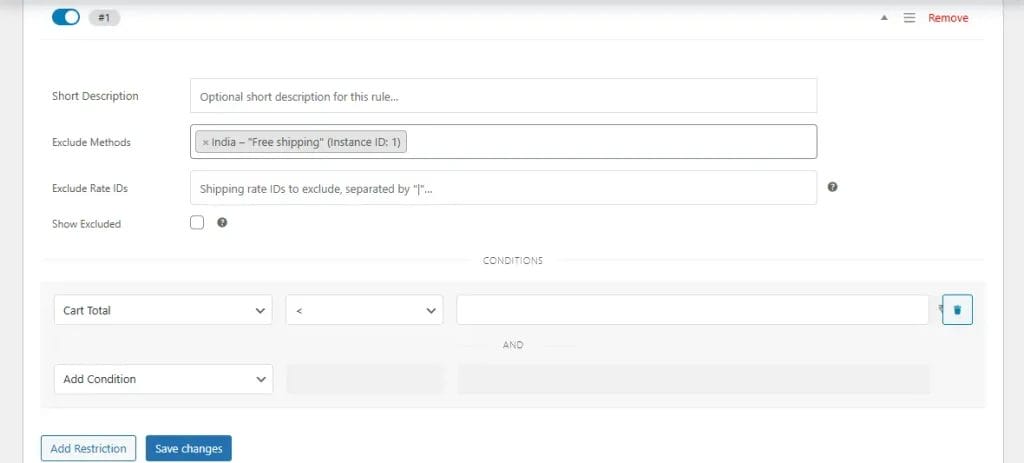Toggle the rule #1 enable switch

tap(65, 18)
